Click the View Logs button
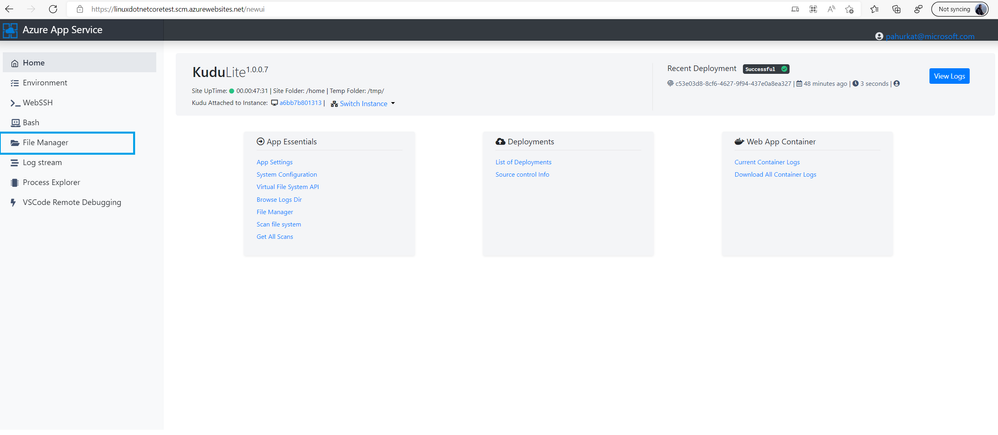 (949, 76)
